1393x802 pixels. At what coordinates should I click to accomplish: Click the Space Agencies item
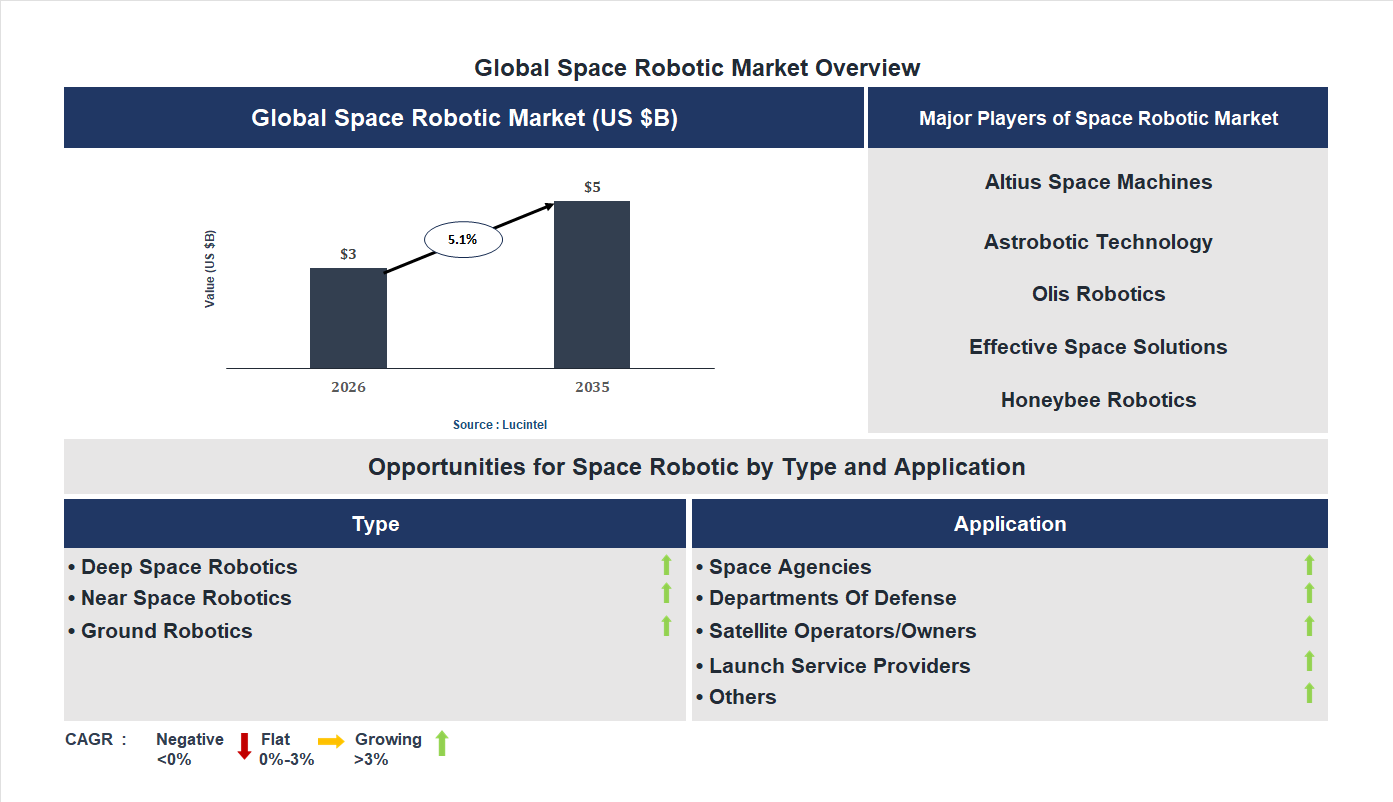784,567
